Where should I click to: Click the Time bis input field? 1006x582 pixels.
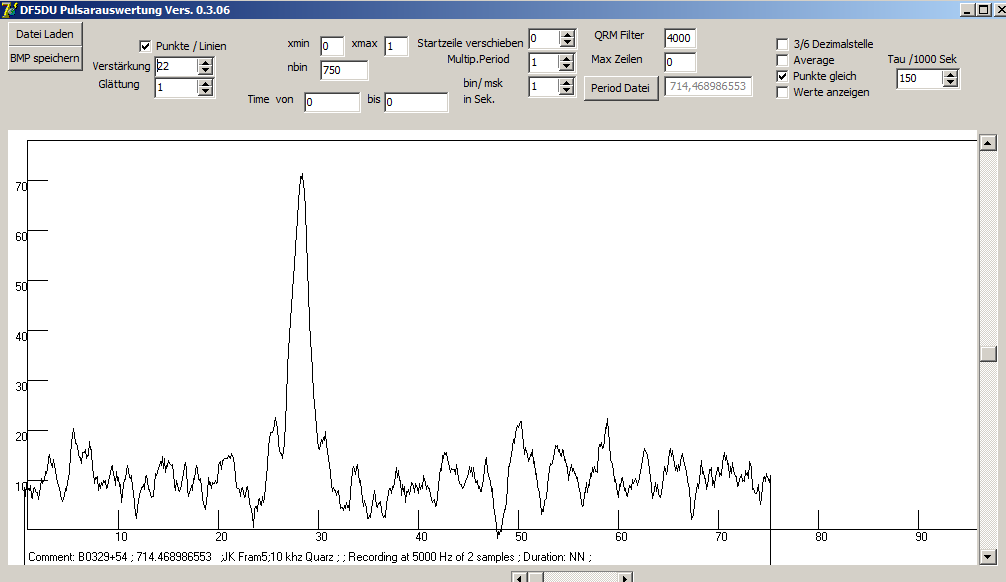pyautogui.click(x=416, y=102)
